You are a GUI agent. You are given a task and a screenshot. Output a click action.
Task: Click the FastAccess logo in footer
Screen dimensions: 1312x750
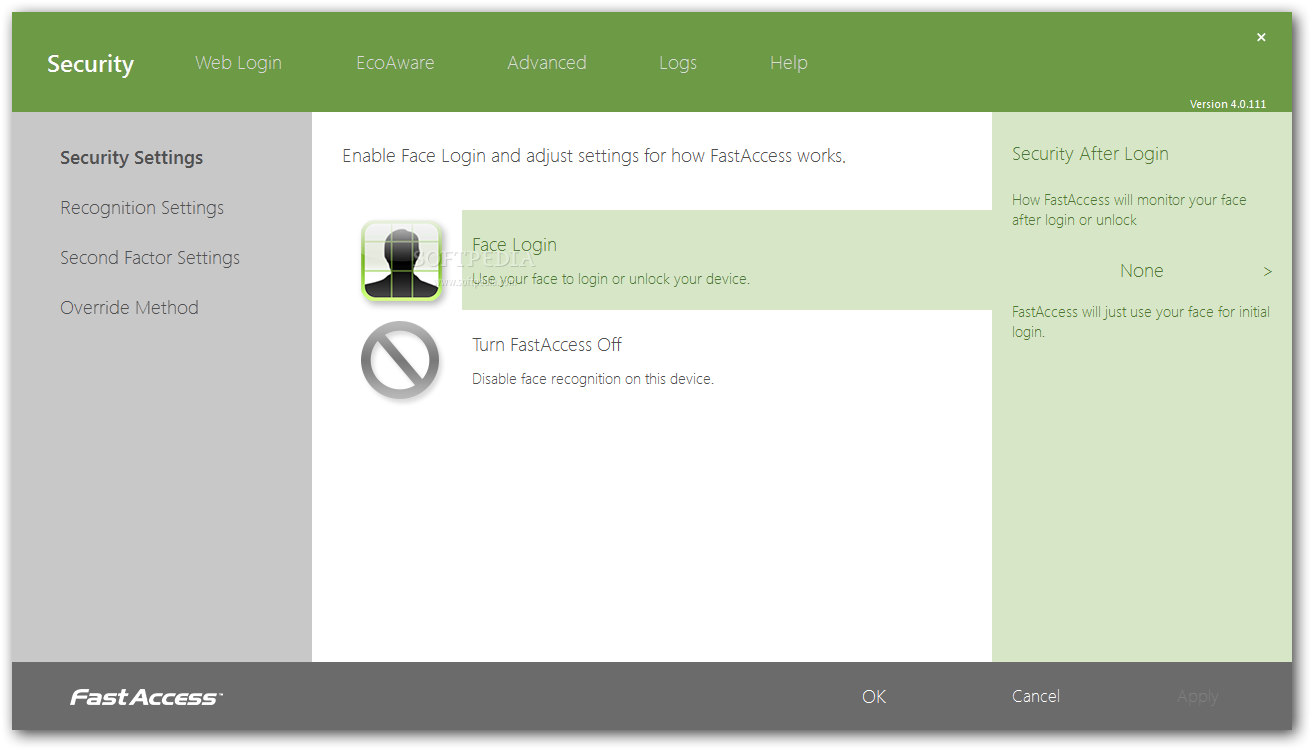pos(146,698)
